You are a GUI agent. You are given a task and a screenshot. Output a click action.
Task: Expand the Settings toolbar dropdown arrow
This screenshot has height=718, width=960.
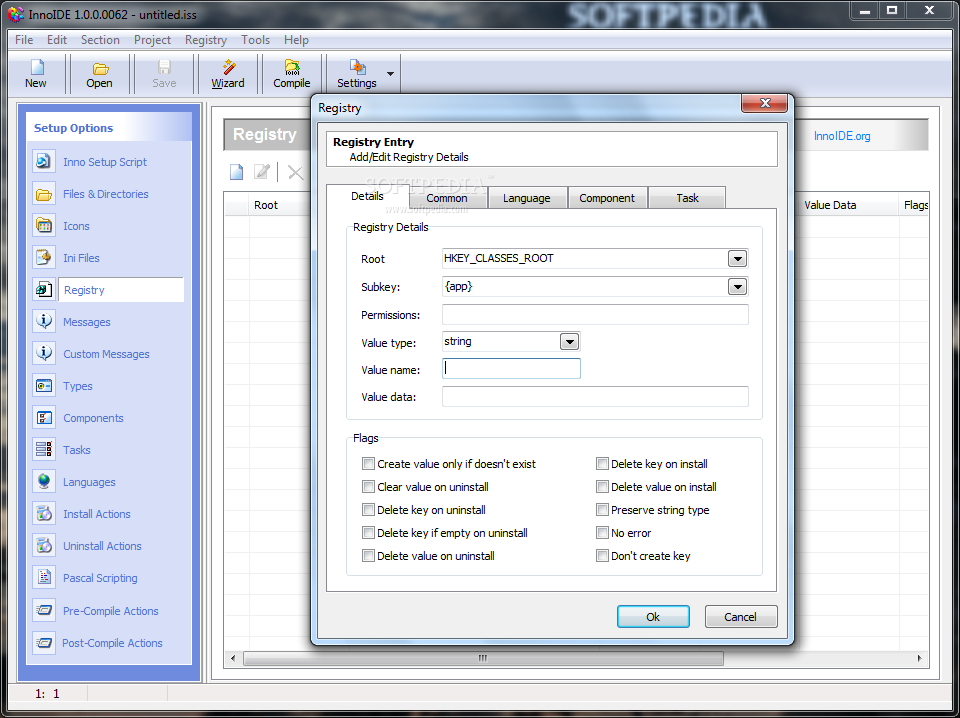click(390, 74)
